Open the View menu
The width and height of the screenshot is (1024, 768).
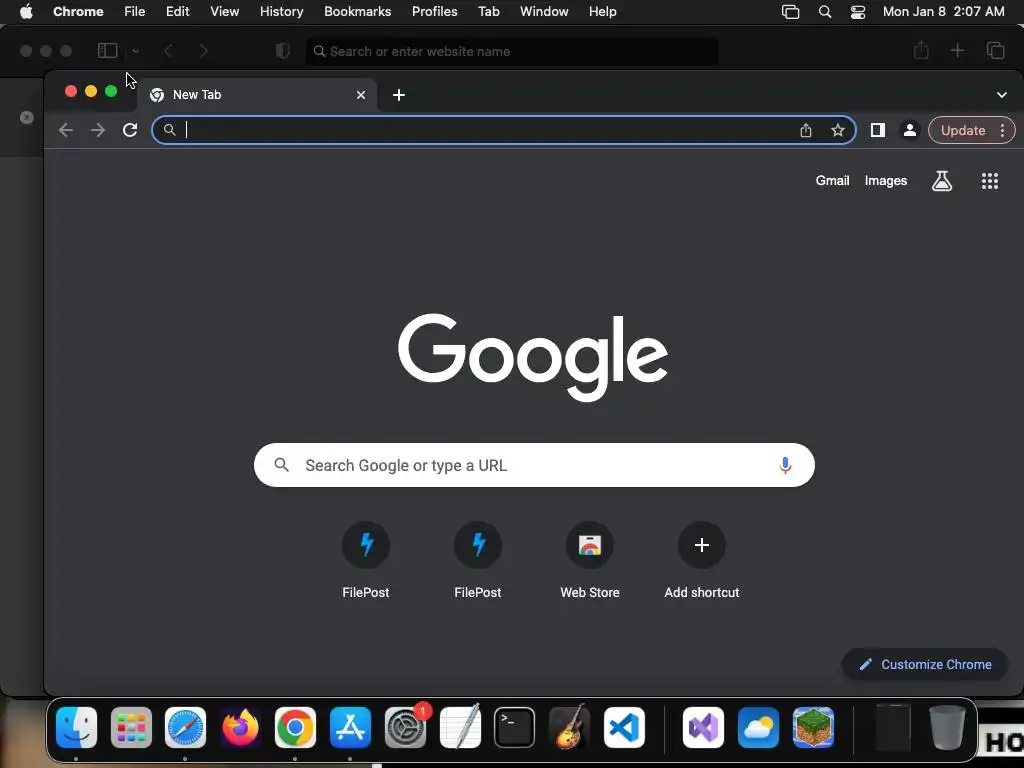225,12
